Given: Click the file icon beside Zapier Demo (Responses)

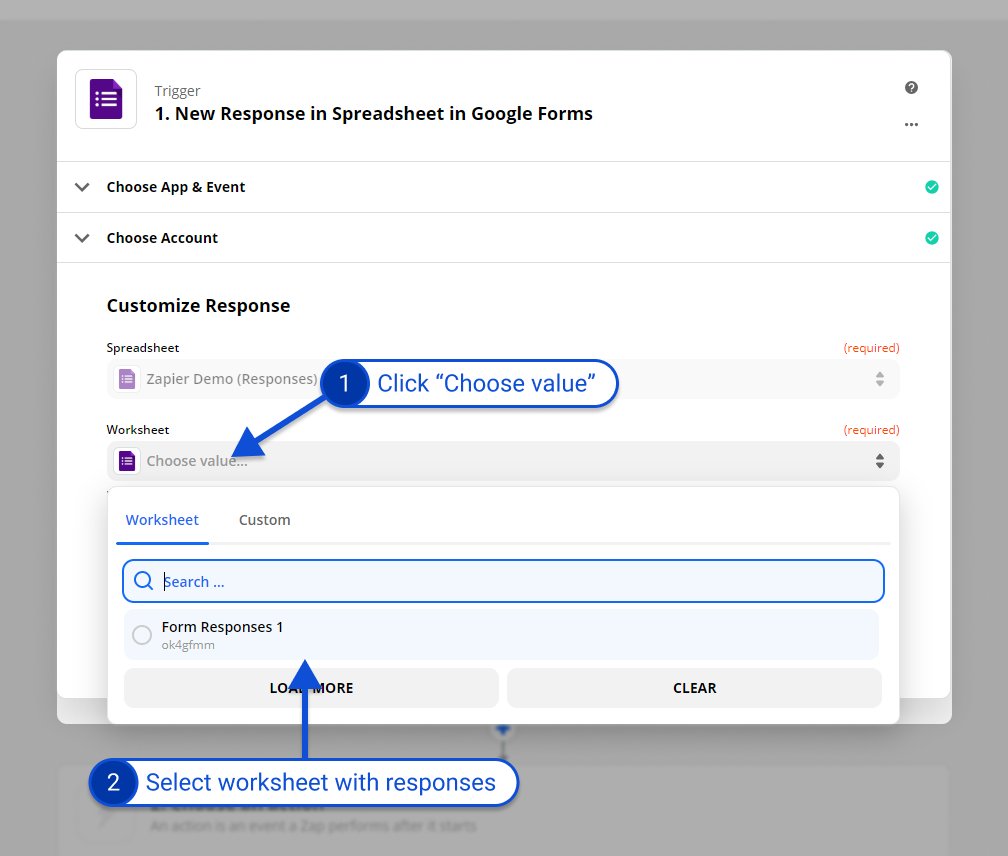Looking at the screenshot, I should 127,379.
